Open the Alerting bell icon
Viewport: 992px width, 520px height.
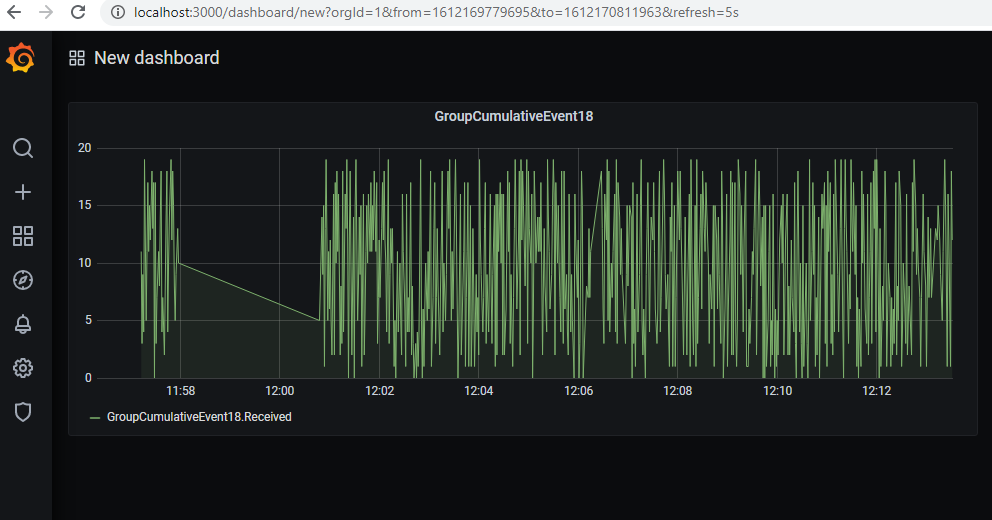(23, 324)
